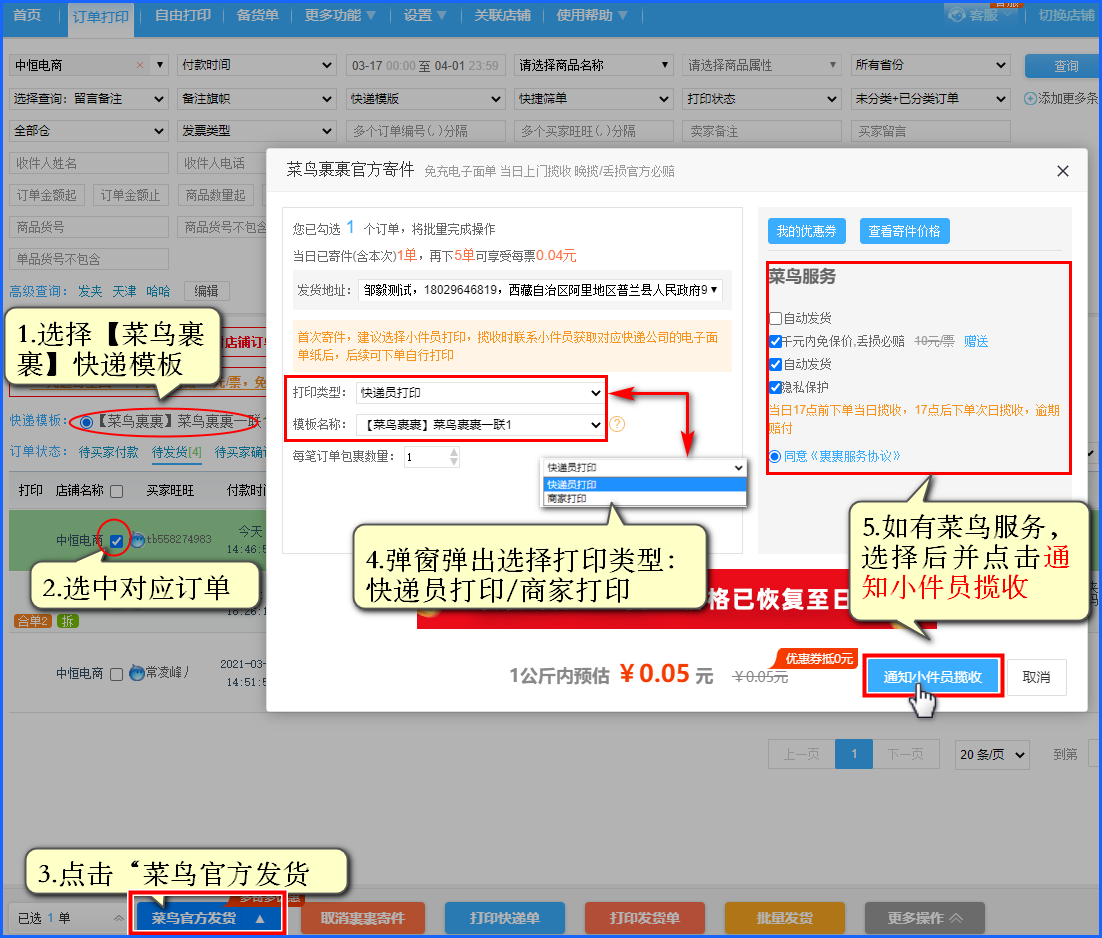1102x938 pixels.
Task: Click the 打印发货单 button
Action: (x=644, y=918)
